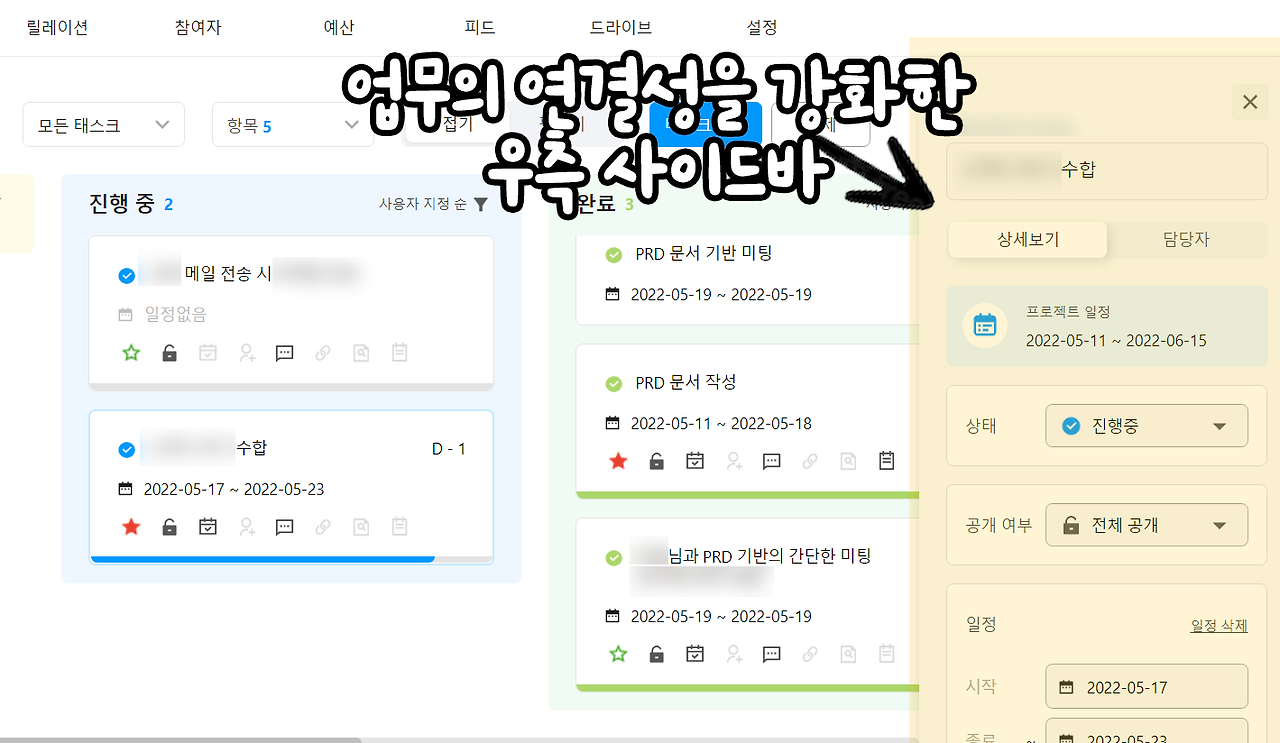Image resolution: width=1280 pixels, height=743 pixels.
Task: Toggle green star on mail task card
Action: pos(130,352)
